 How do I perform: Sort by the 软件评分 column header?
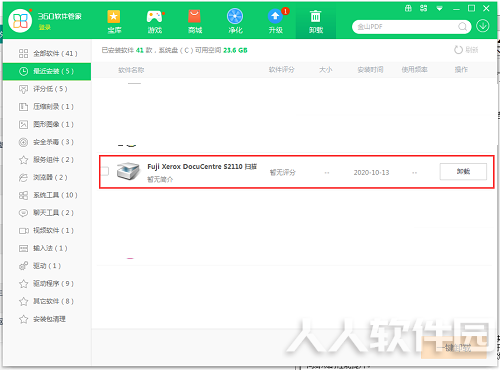pyautogui.click(x=282, y=70)
